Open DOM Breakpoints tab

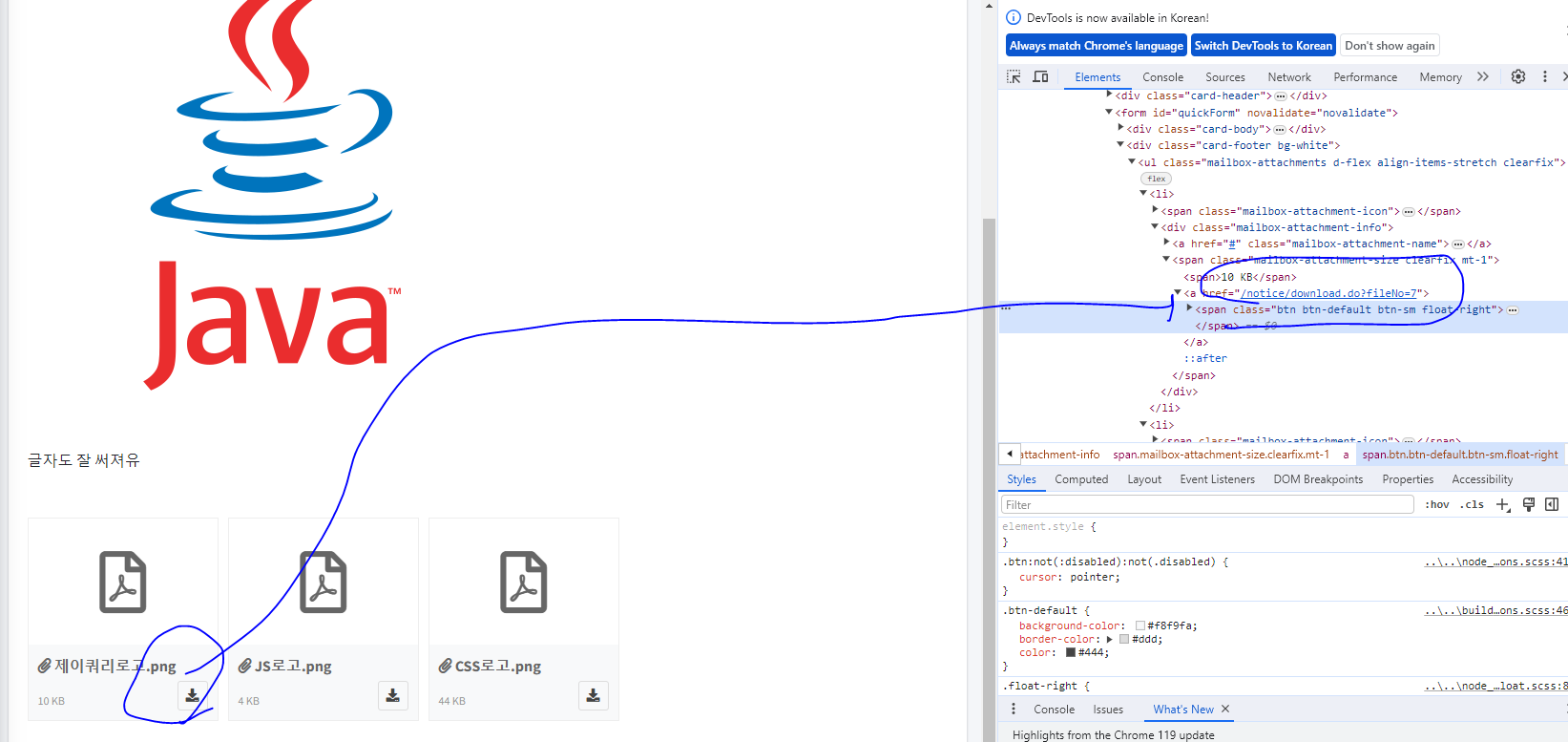(1318, 479)
